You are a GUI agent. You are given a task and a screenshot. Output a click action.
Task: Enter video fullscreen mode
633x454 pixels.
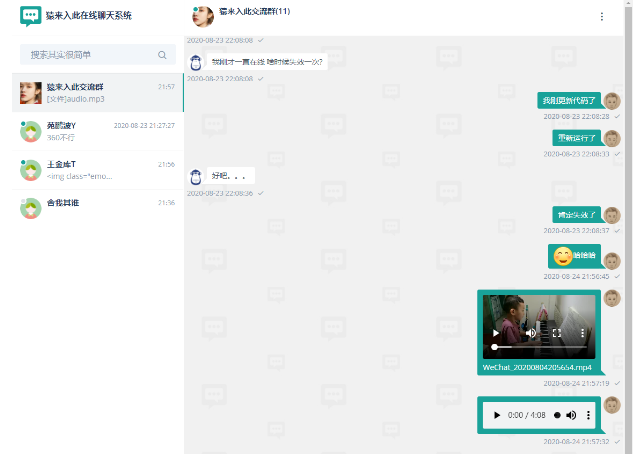[x=557, y=333]
